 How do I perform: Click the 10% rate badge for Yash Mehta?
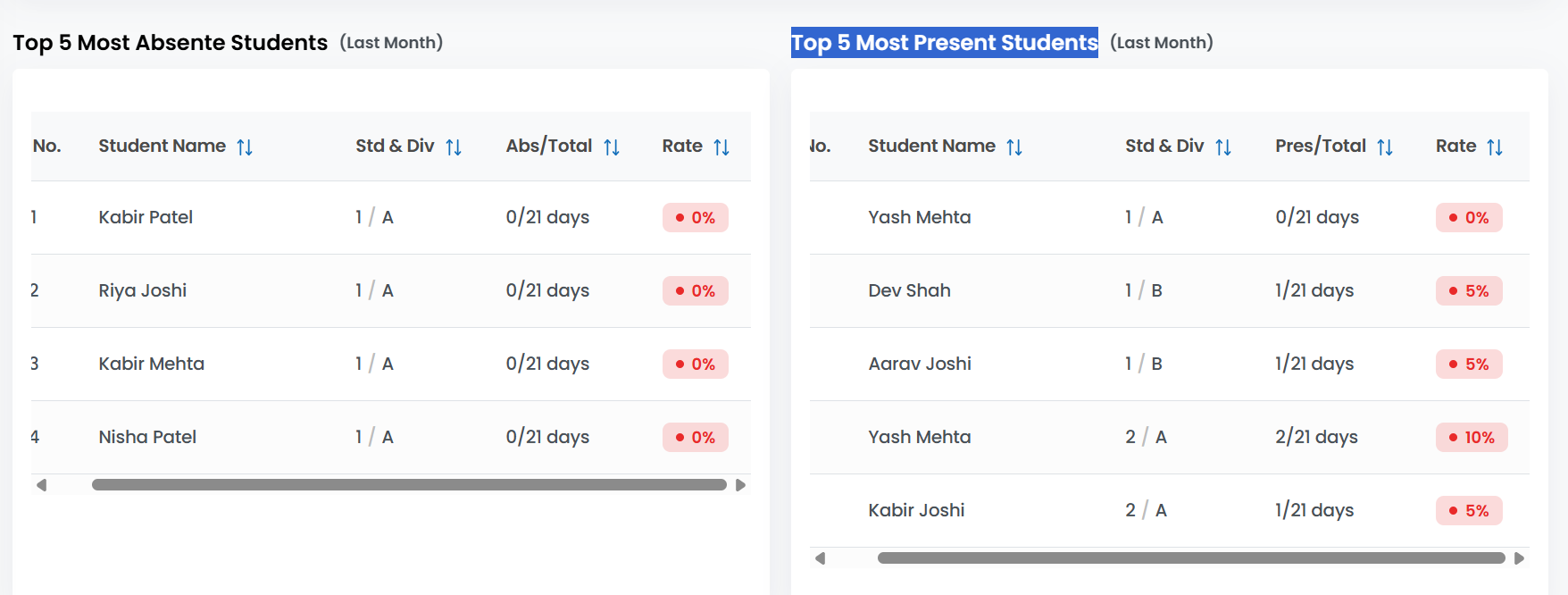[x=1471, y=437]
